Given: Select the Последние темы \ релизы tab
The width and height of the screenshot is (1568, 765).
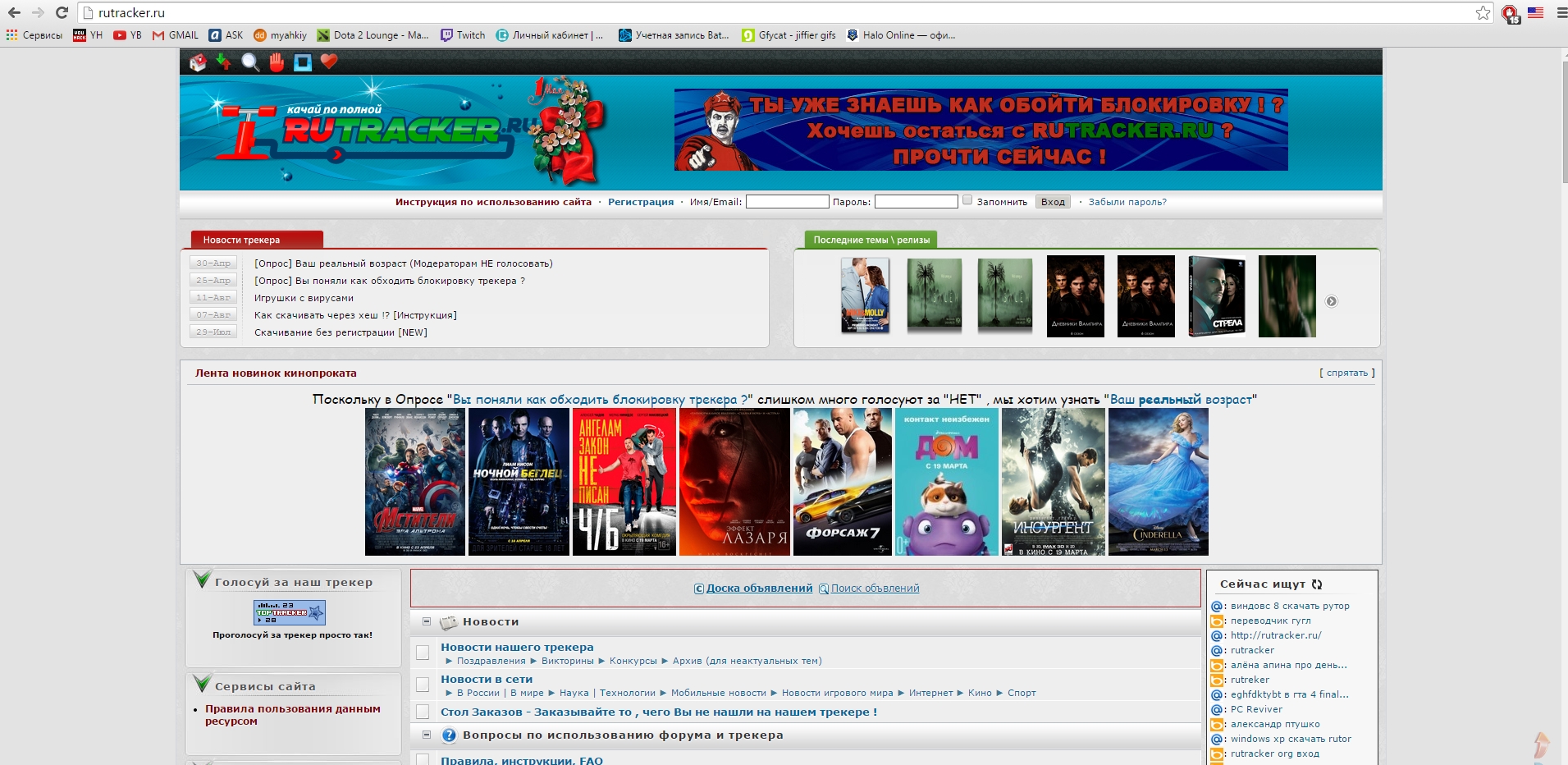Looking at the screenshot, I should point(871,240).
